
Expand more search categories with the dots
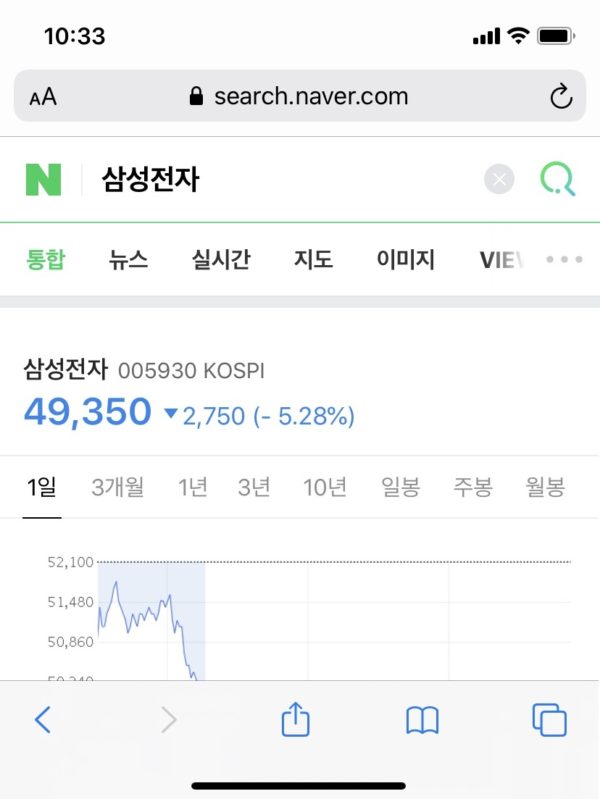pyautogui.click(x=564, y=260)
